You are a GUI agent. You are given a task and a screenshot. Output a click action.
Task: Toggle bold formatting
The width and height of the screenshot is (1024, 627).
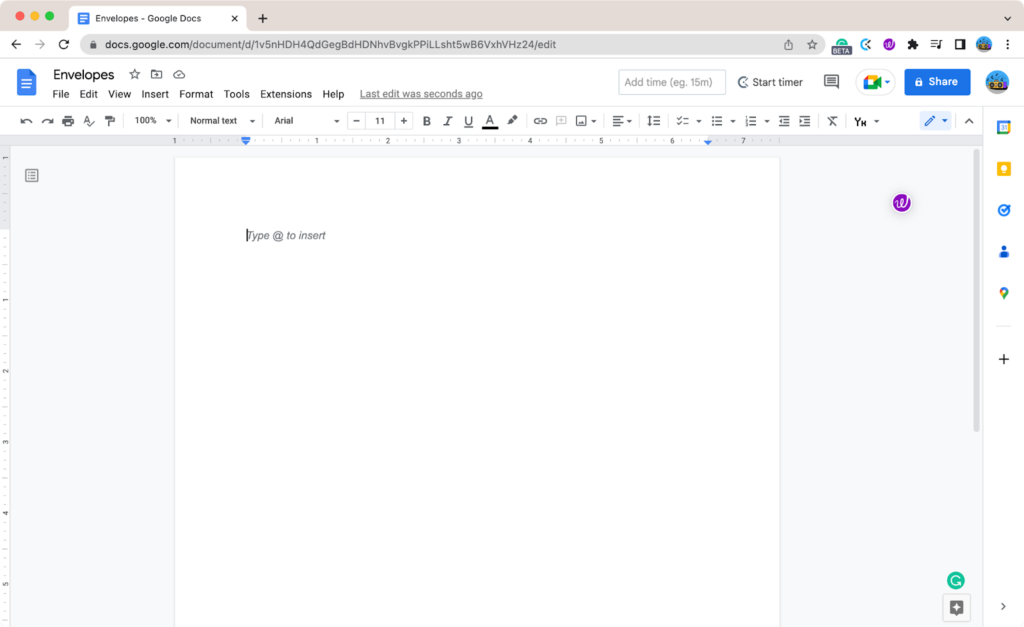coord(427,120)
